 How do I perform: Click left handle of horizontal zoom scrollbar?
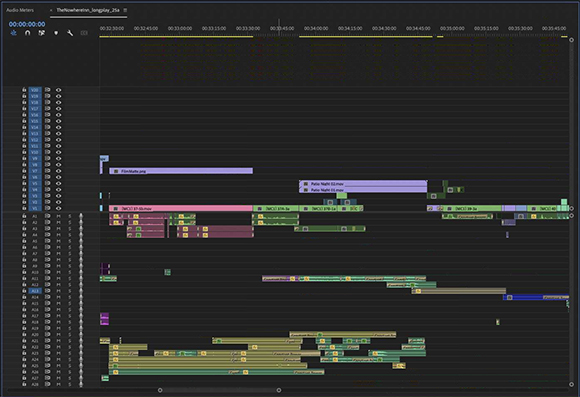coord(160,390)
